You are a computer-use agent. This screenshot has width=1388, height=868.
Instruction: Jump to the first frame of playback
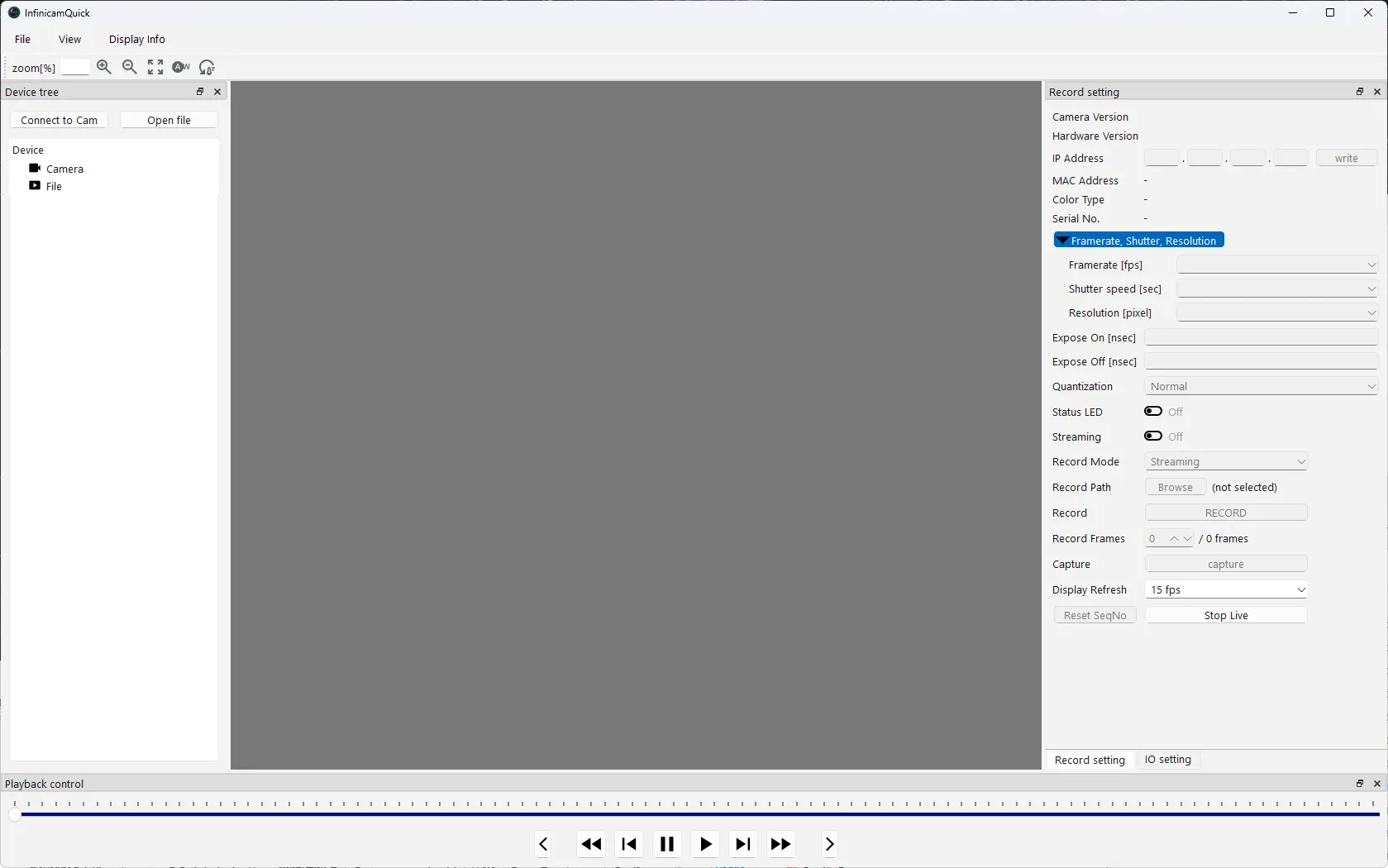tap(629, 844)
